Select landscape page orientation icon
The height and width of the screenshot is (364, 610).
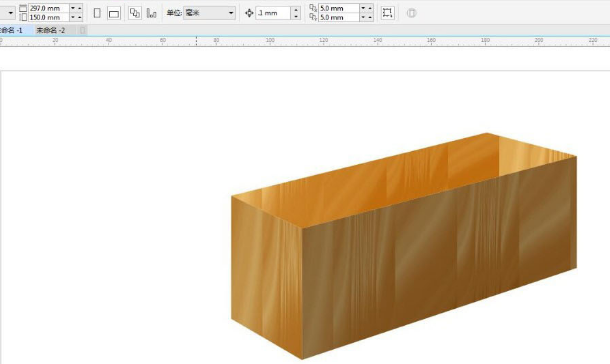click(114, 13)
